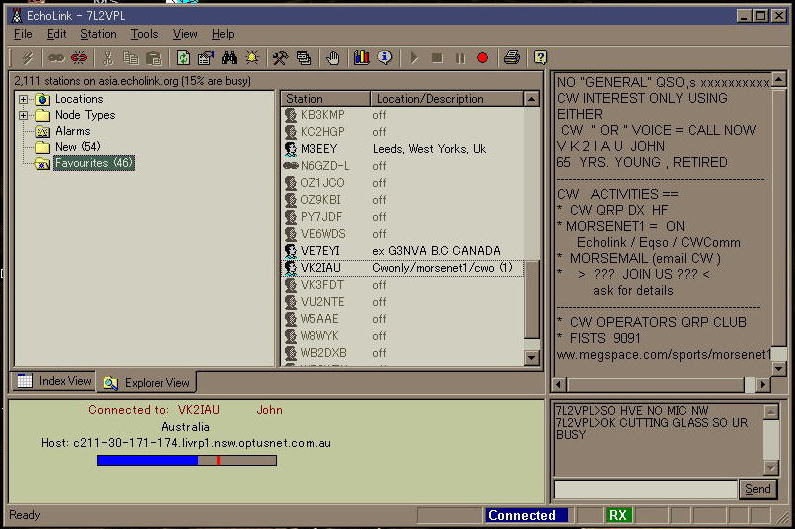Click the red Disconnect toolbar icon
The image size is (795, 529).
(x=79, y=58)
